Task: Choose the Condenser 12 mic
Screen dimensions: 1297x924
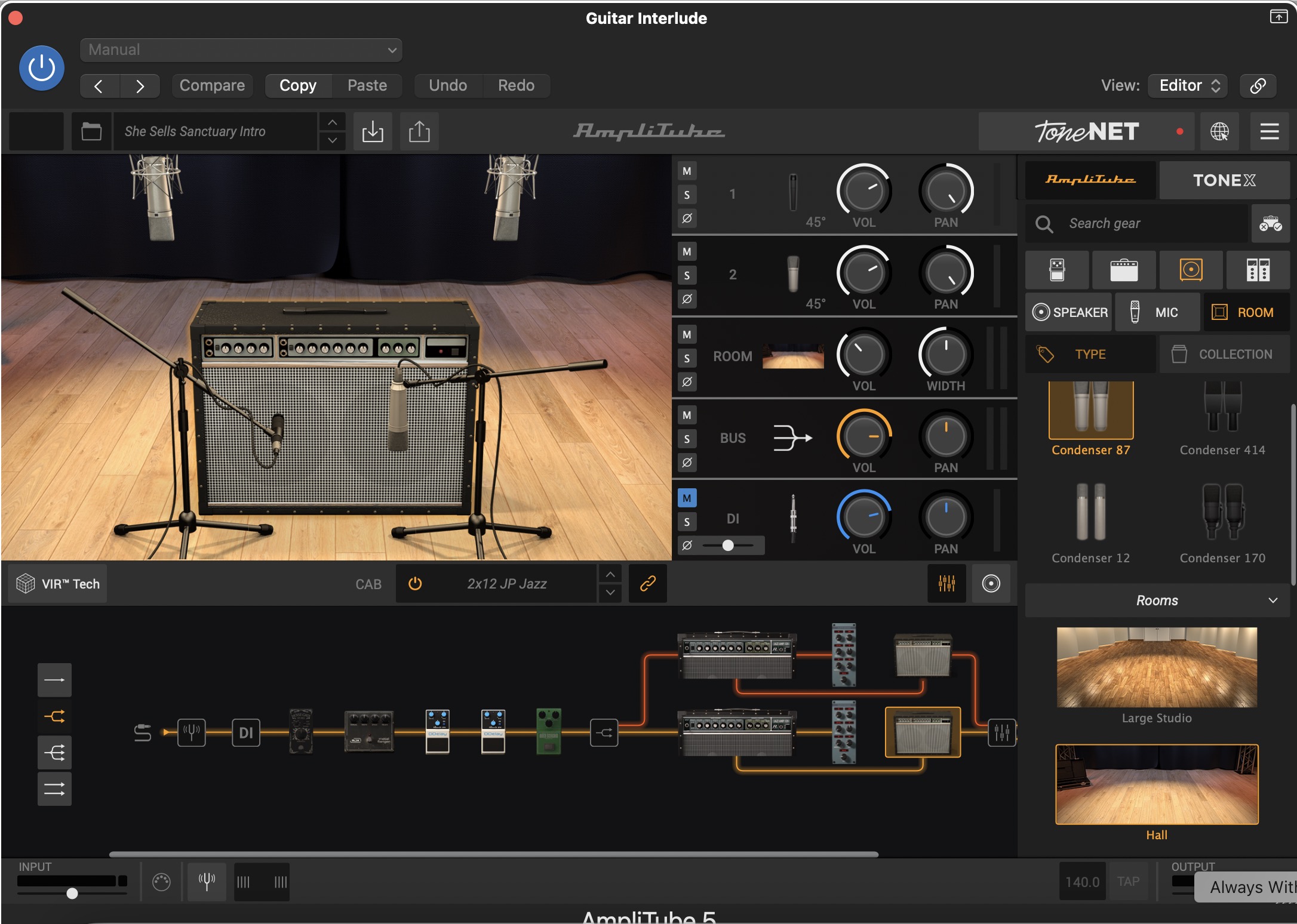Action: click(1090, 522)
